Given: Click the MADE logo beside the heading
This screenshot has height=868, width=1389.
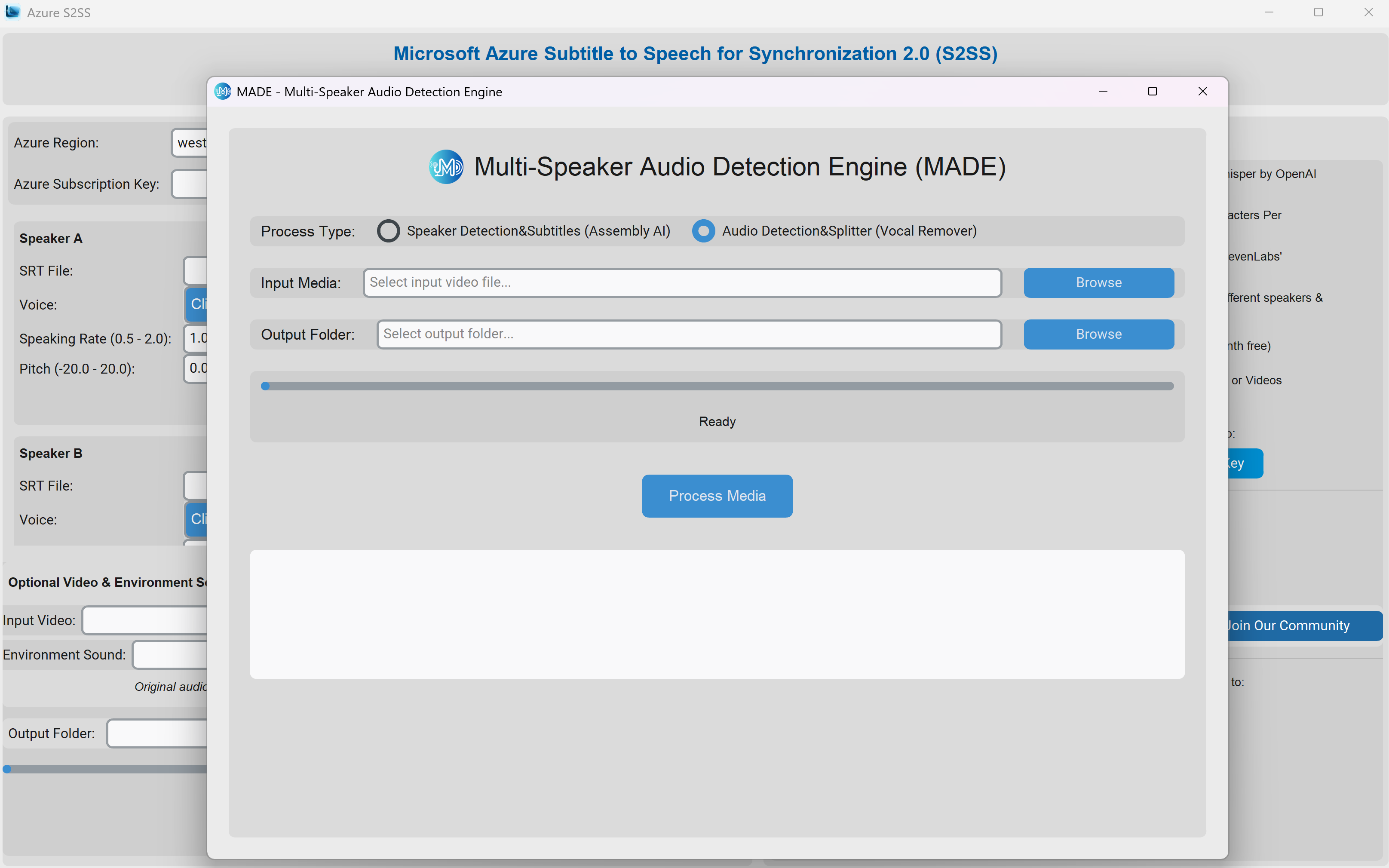Looking at the screenshot, I should [x=446, y=167].
